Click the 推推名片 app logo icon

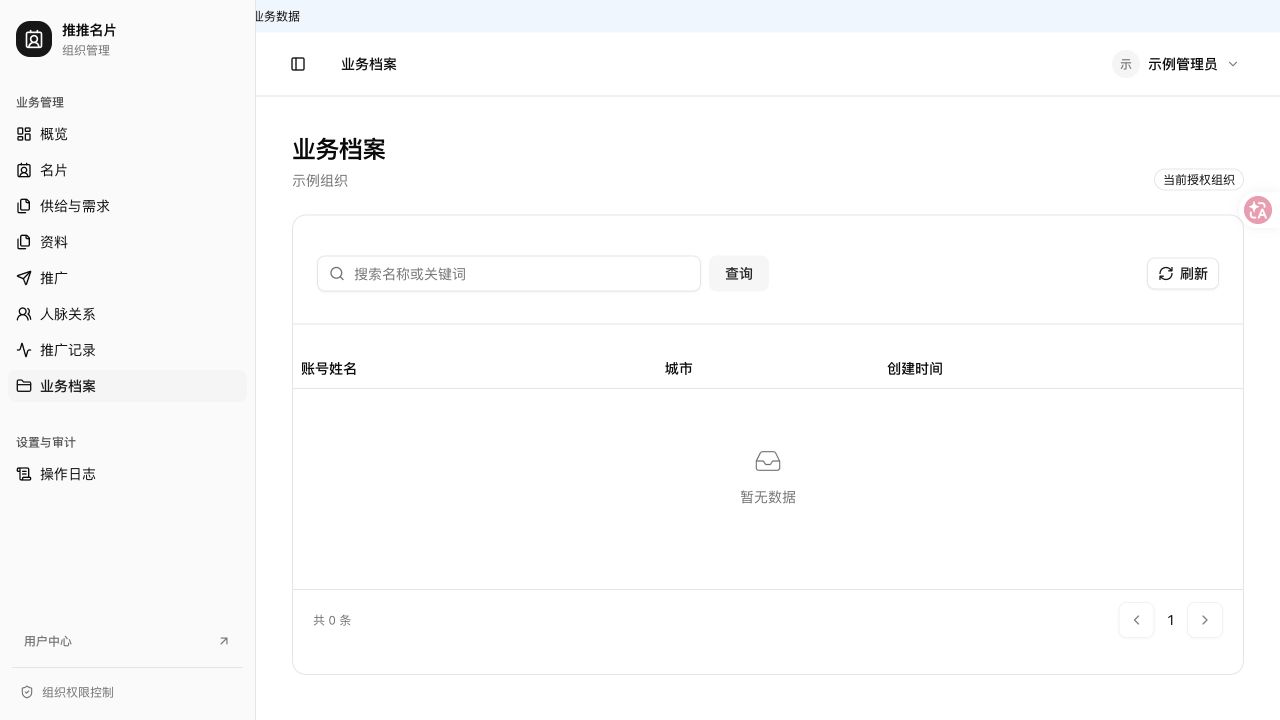pyautogui.click(x=34, y=39)
